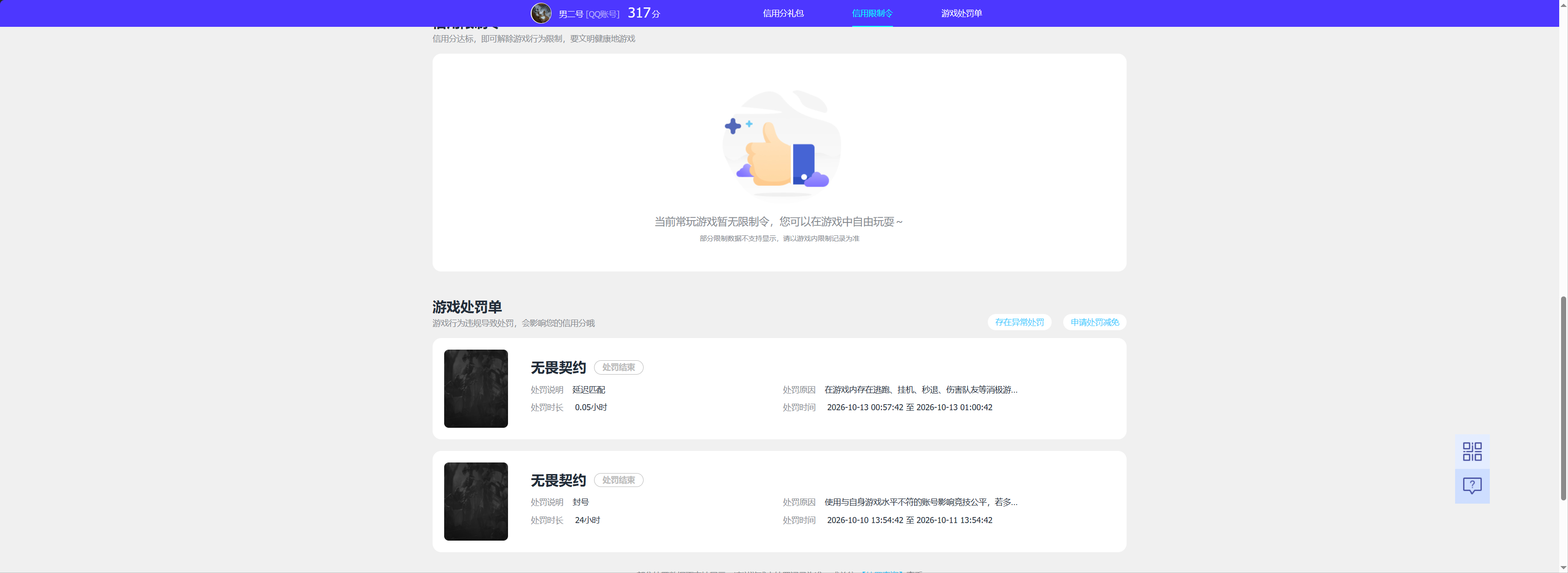Click the 0.05小时 duration value

tap(590, 407)
